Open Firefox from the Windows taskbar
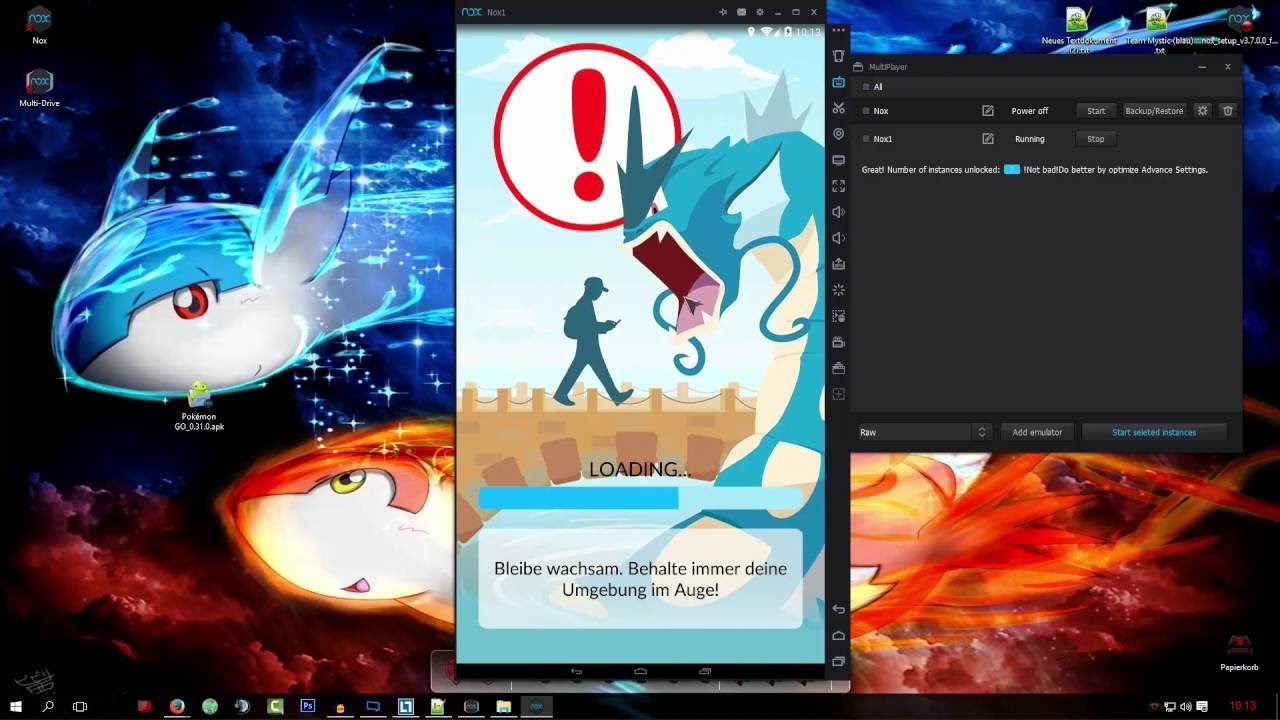Screen dimensions: 1280x720 (177, 706)
